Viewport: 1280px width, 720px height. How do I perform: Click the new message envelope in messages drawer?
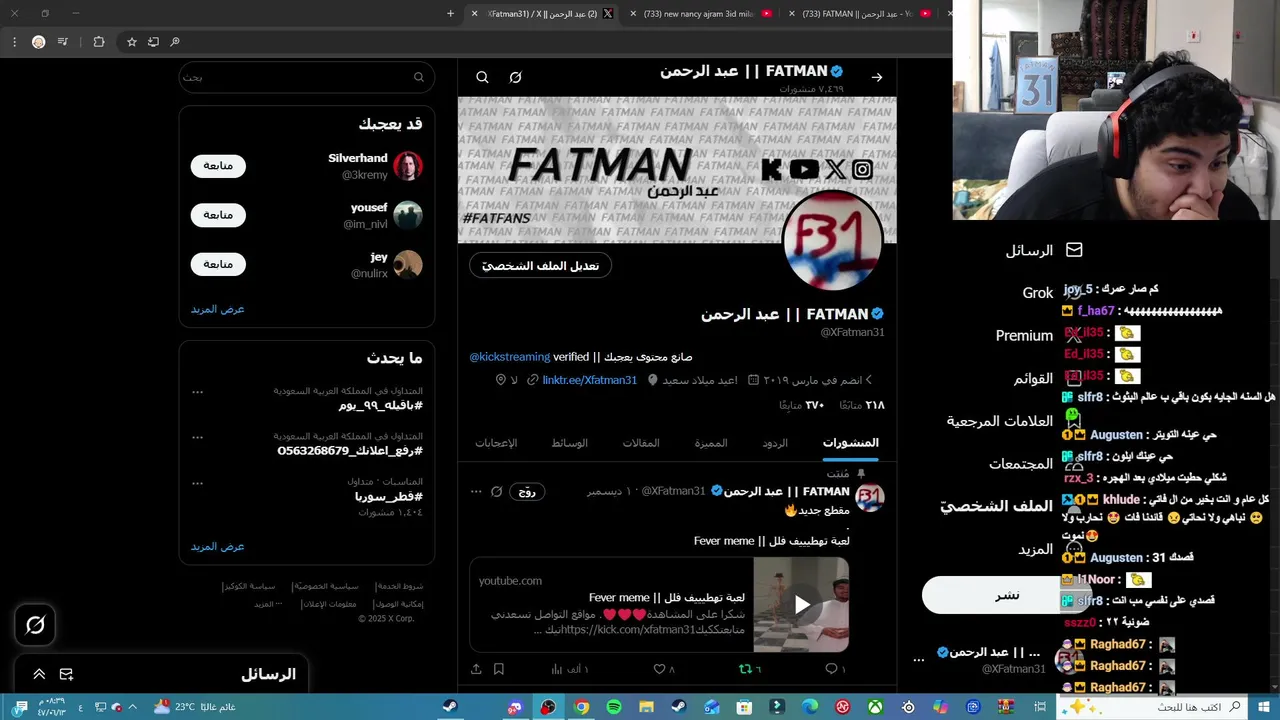66,674
